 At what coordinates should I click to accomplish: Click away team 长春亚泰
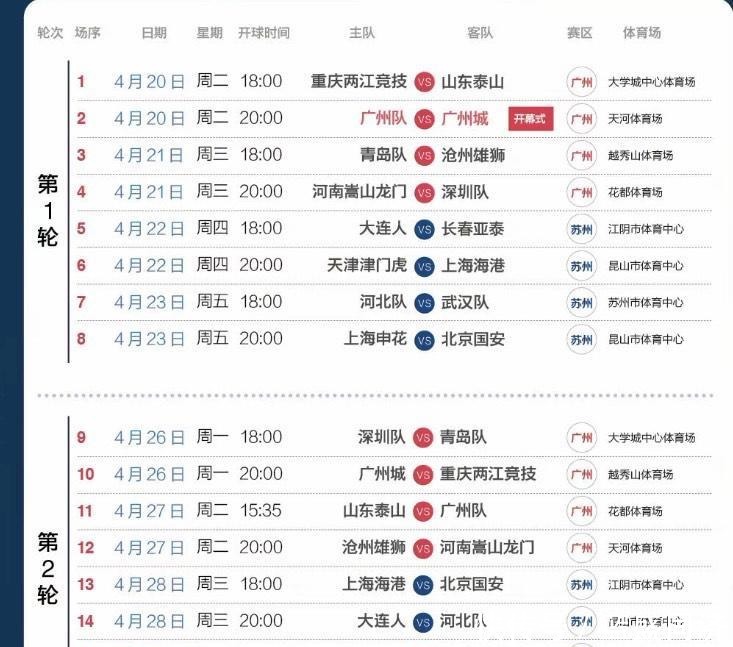(473, 229)
